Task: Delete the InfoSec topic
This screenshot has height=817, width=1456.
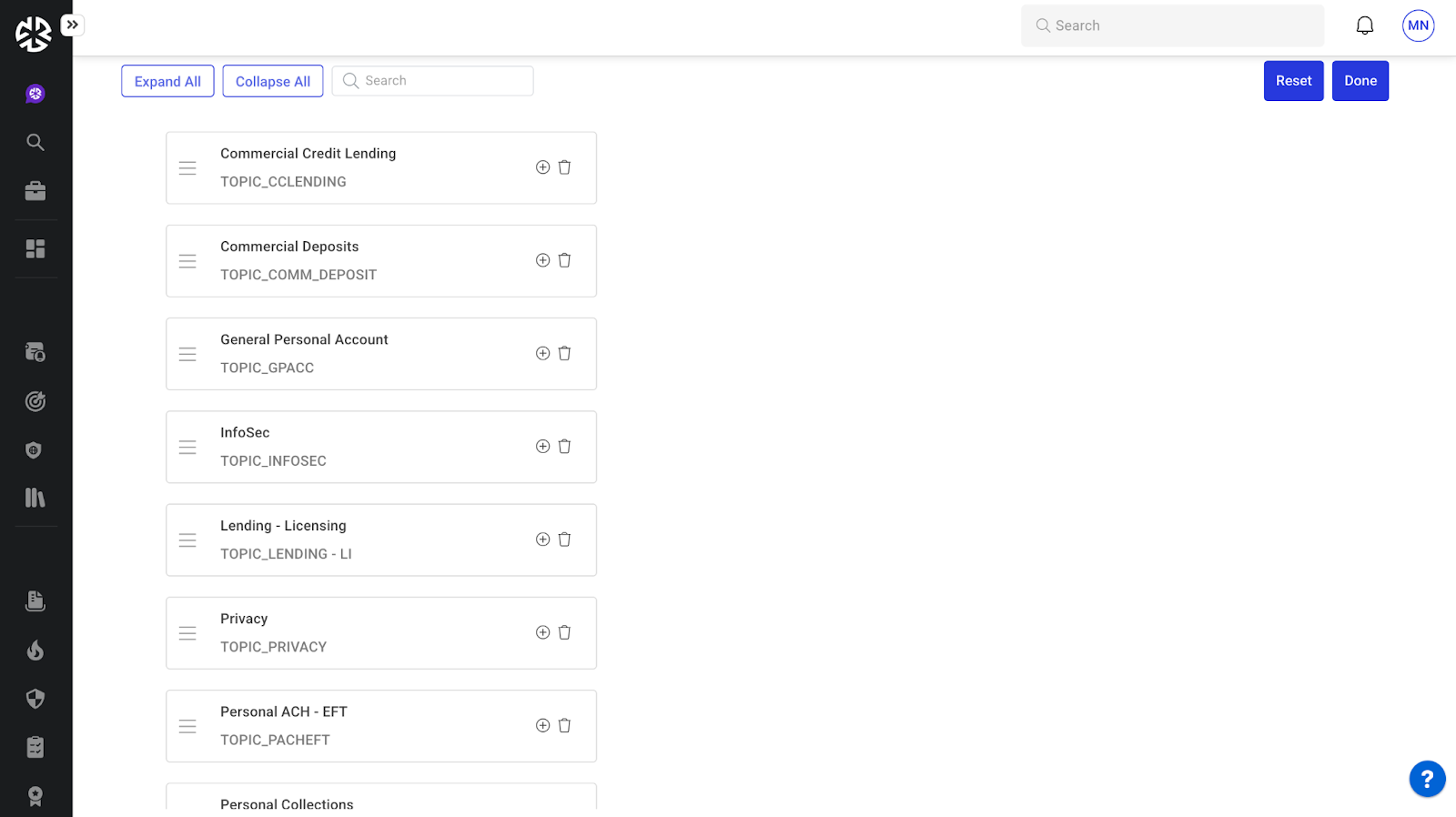Action: pos(564,446)
